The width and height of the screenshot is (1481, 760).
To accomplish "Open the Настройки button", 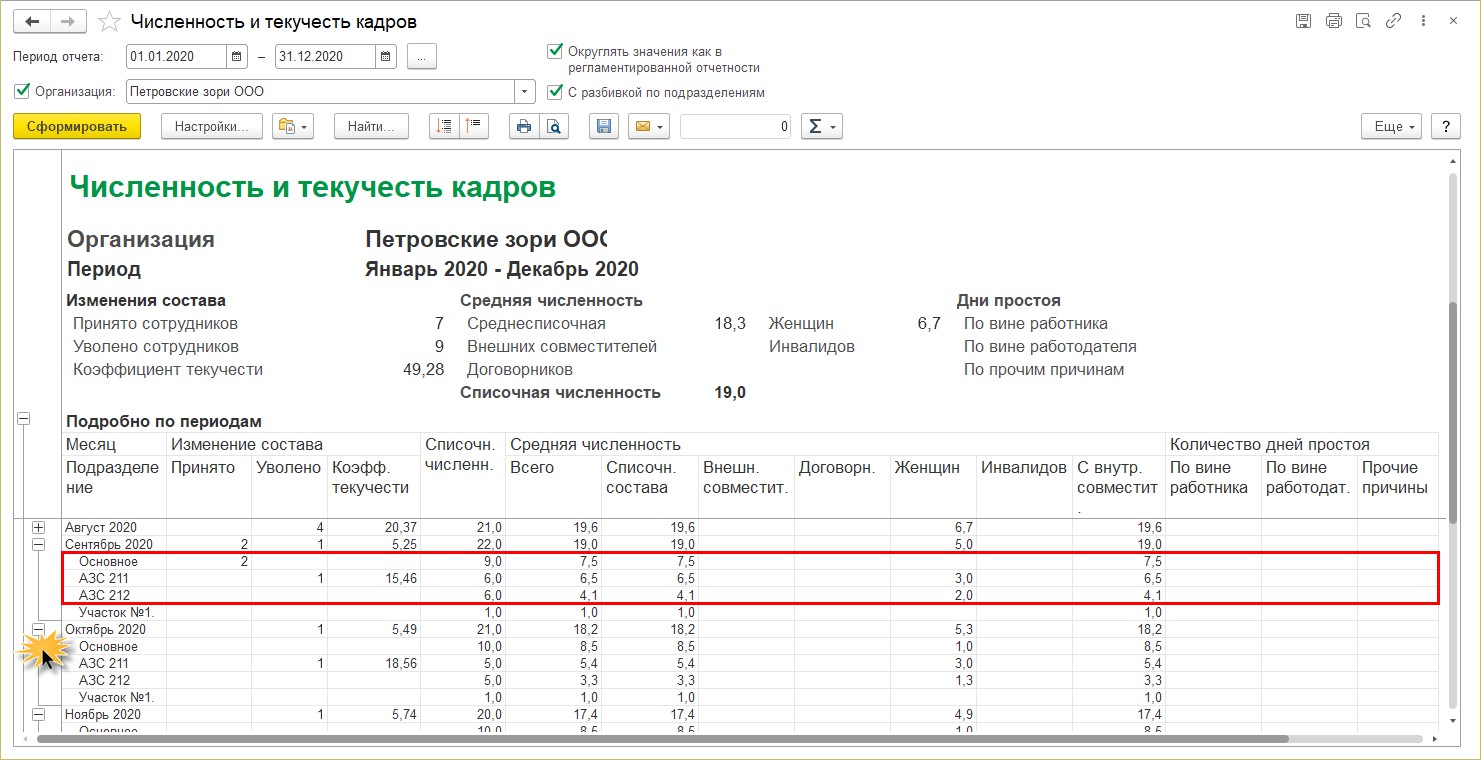I will [x=212, y=126].
